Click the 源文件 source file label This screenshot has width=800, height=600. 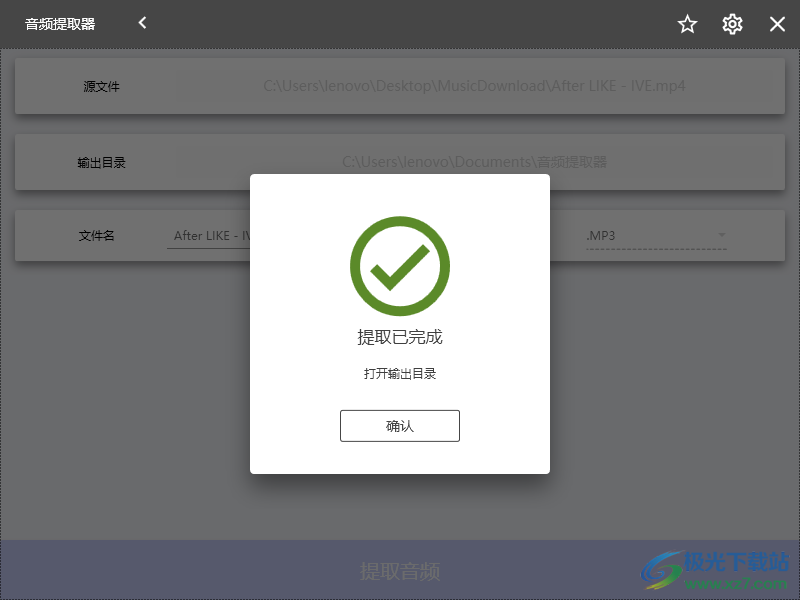pyautogui.click(x=102, y=86)
